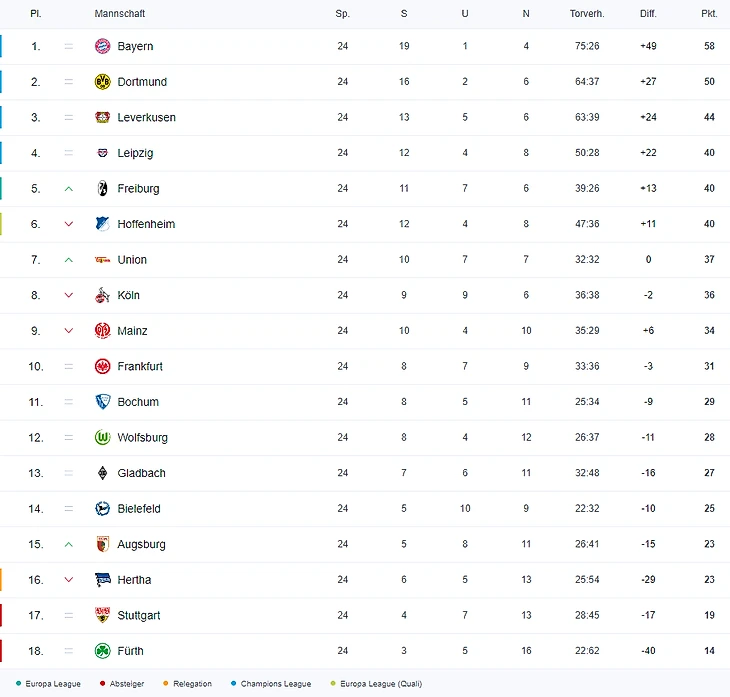Click the Dortmund club logo
Image resolution: width=730 pixels, height=697 pixels.
pyautogui.click(x=102, y=82)
